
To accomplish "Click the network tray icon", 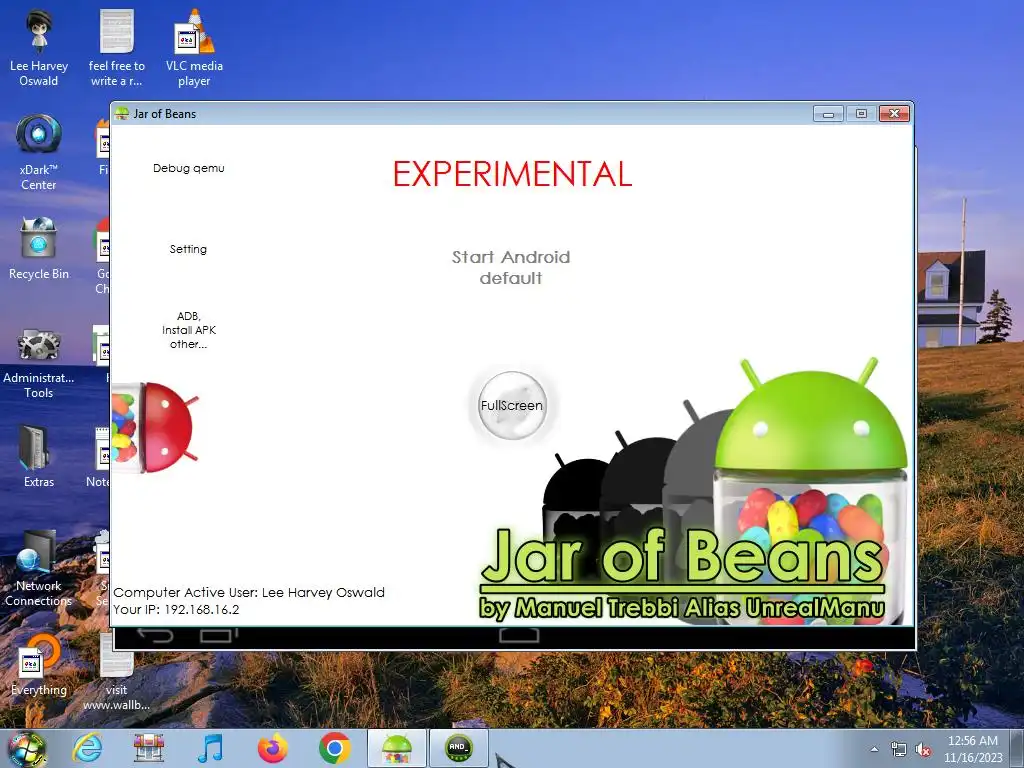I will coord(899,750).
